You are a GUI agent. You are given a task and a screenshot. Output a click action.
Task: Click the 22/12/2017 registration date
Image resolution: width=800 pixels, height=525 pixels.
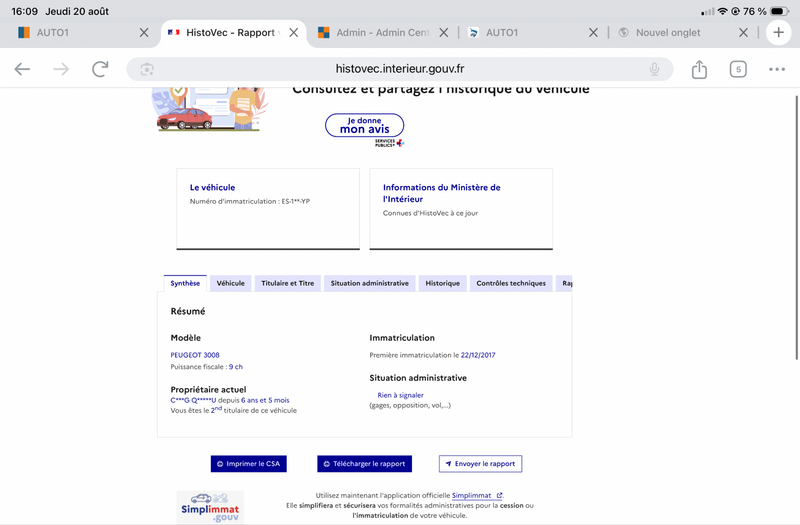[478, 355]
